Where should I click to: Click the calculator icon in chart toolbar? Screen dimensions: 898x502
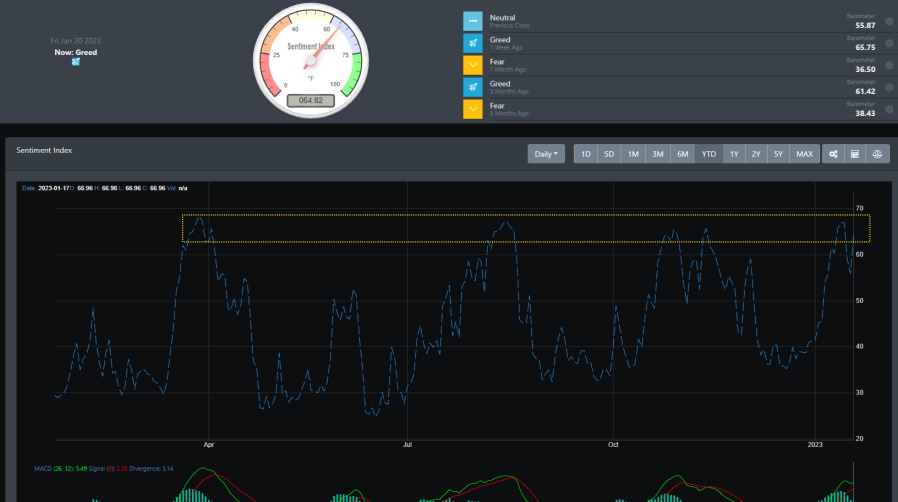click(855, 154)
